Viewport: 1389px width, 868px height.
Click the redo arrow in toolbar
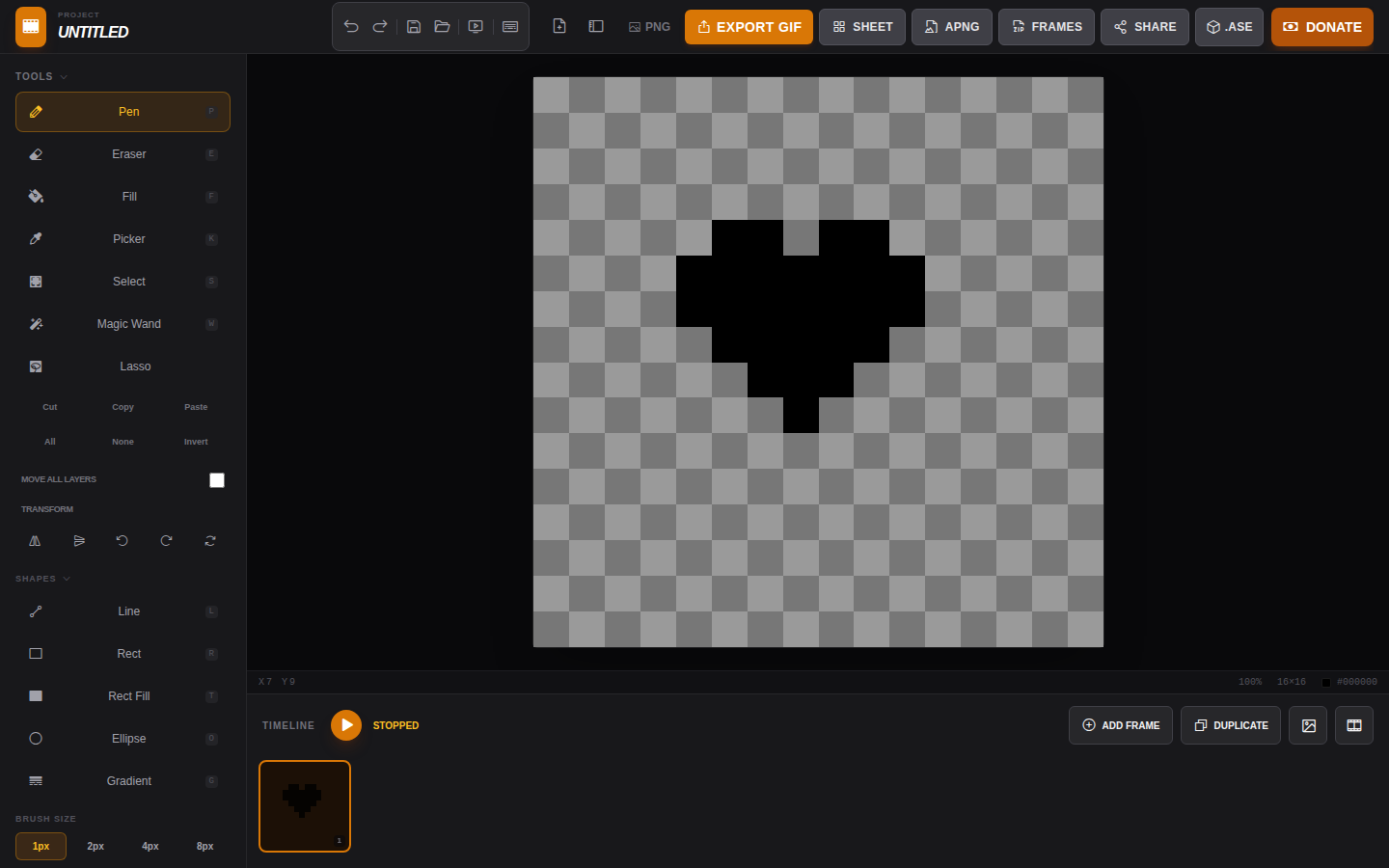[380, 27]
